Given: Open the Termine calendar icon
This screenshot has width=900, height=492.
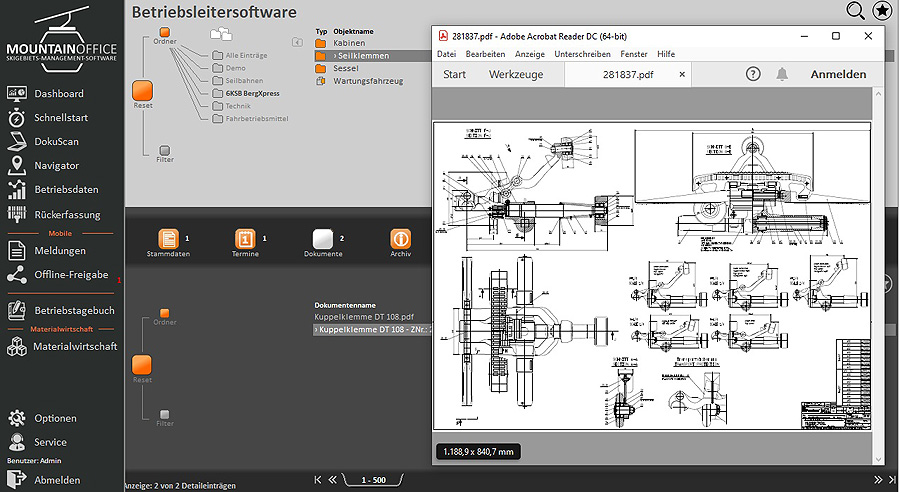Looking at the screenshot, I should (245, 239).
